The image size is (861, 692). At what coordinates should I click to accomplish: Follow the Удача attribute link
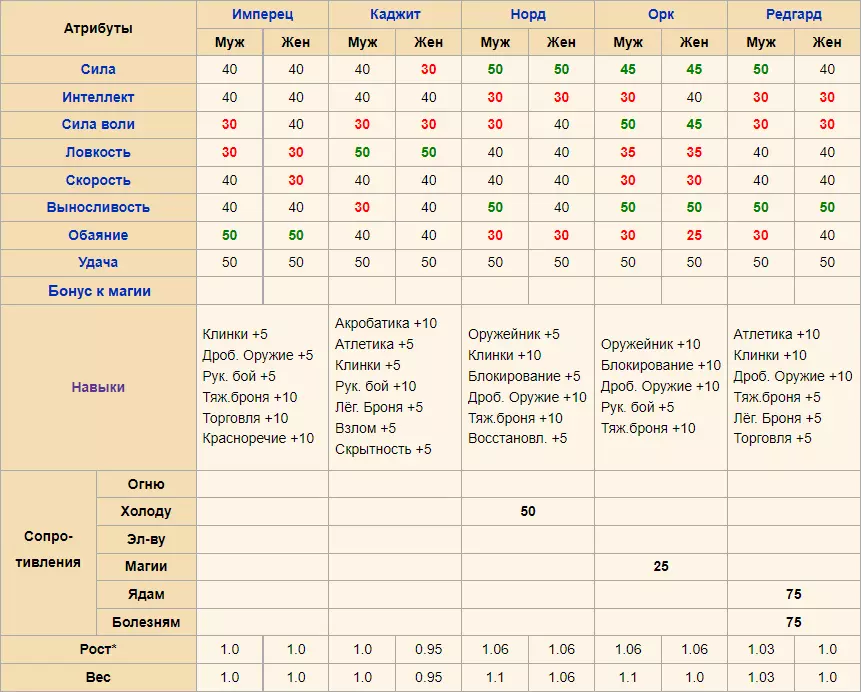point(98,262)
